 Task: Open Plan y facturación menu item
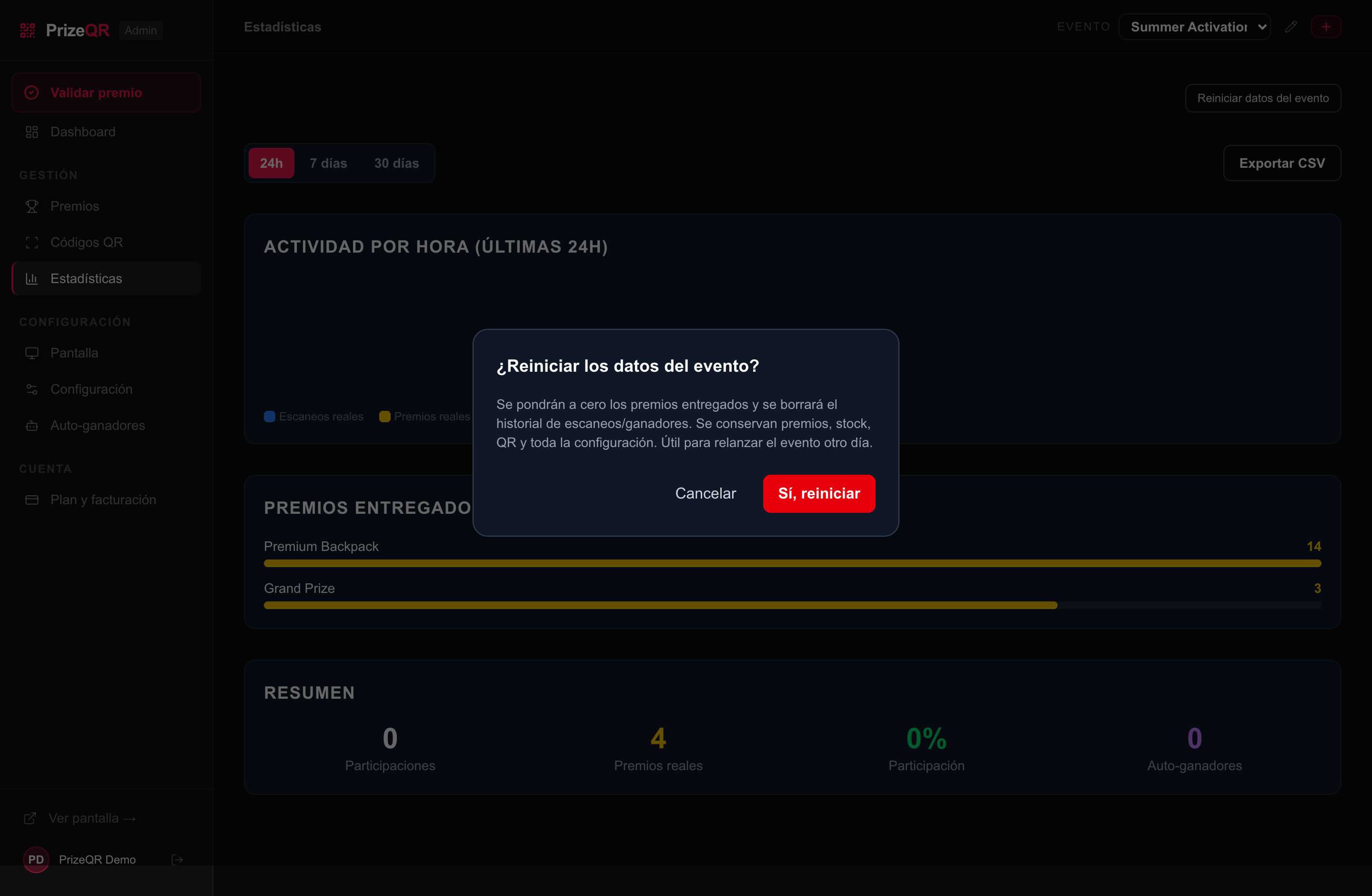pyautogui.click(x=106, y=500)
